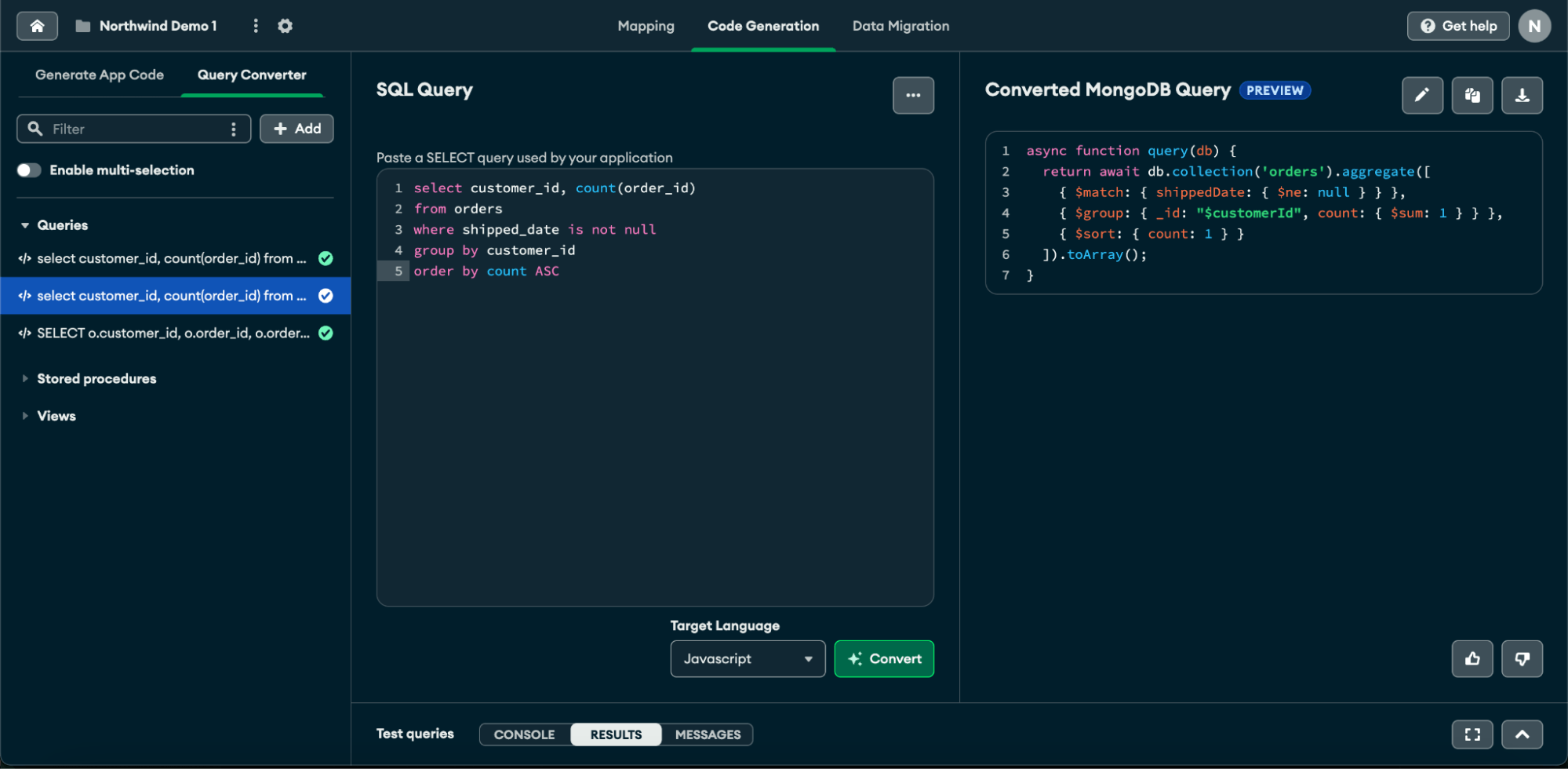Screen dimensions: 1568x769
Task: Click the Northwind Demo 1 project name
Action: tap(158, 26)
